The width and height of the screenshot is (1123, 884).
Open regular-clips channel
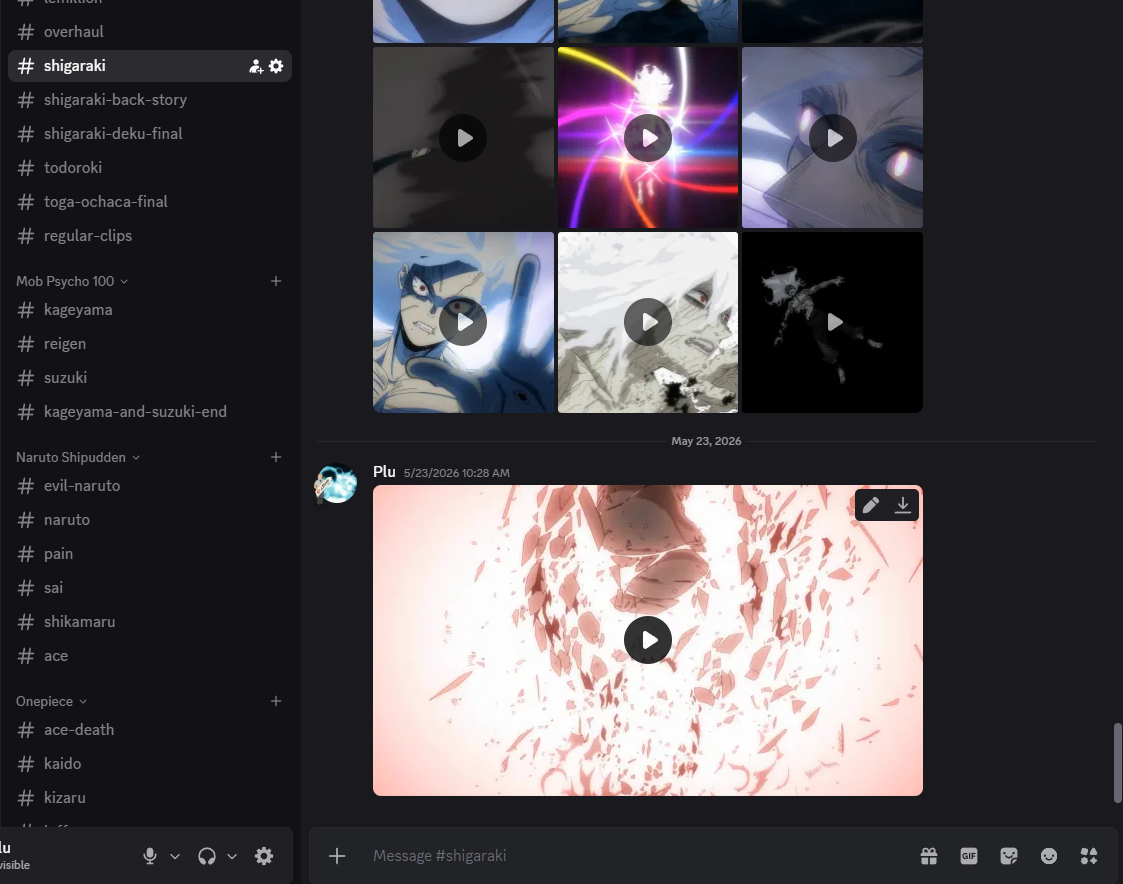150,236
